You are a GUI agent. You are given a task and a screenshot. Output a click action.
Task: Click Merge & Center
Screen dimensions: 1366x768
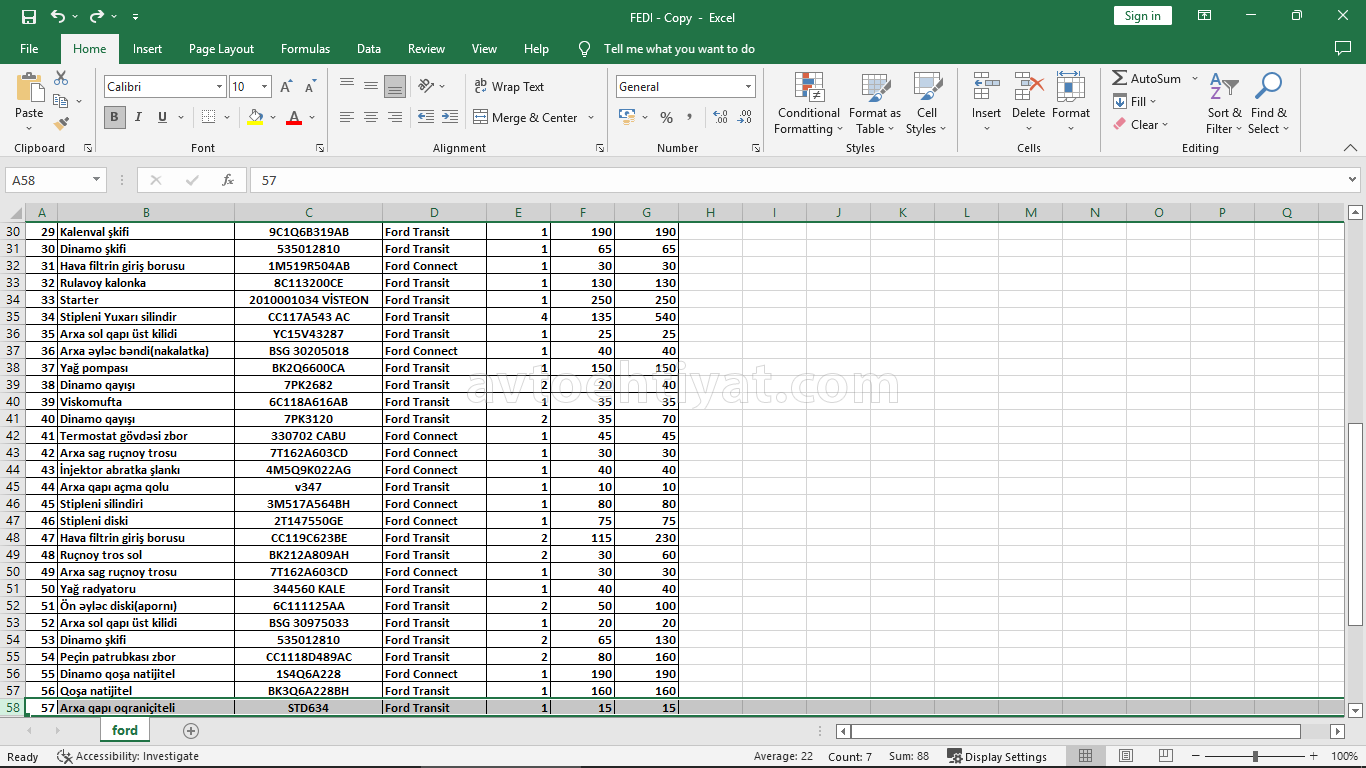click(x=526, y=117)
